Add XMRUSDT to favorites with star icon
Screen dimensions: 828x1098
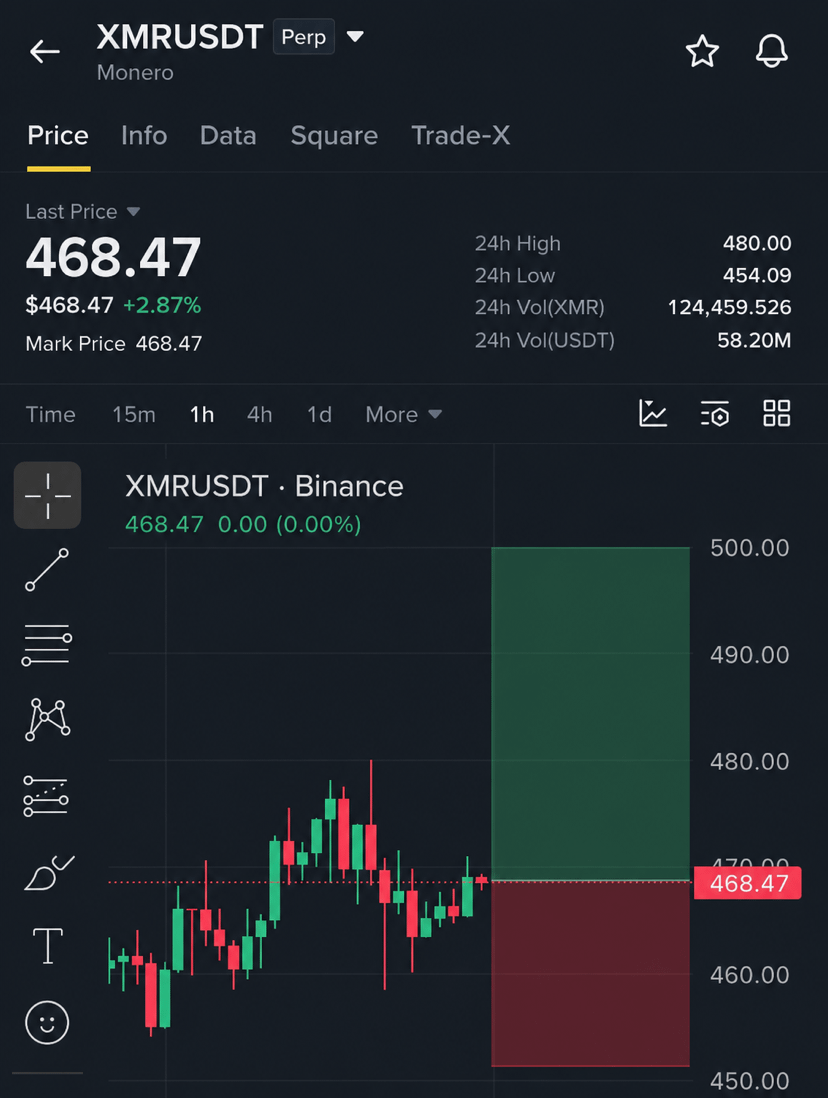coord(702,52)
